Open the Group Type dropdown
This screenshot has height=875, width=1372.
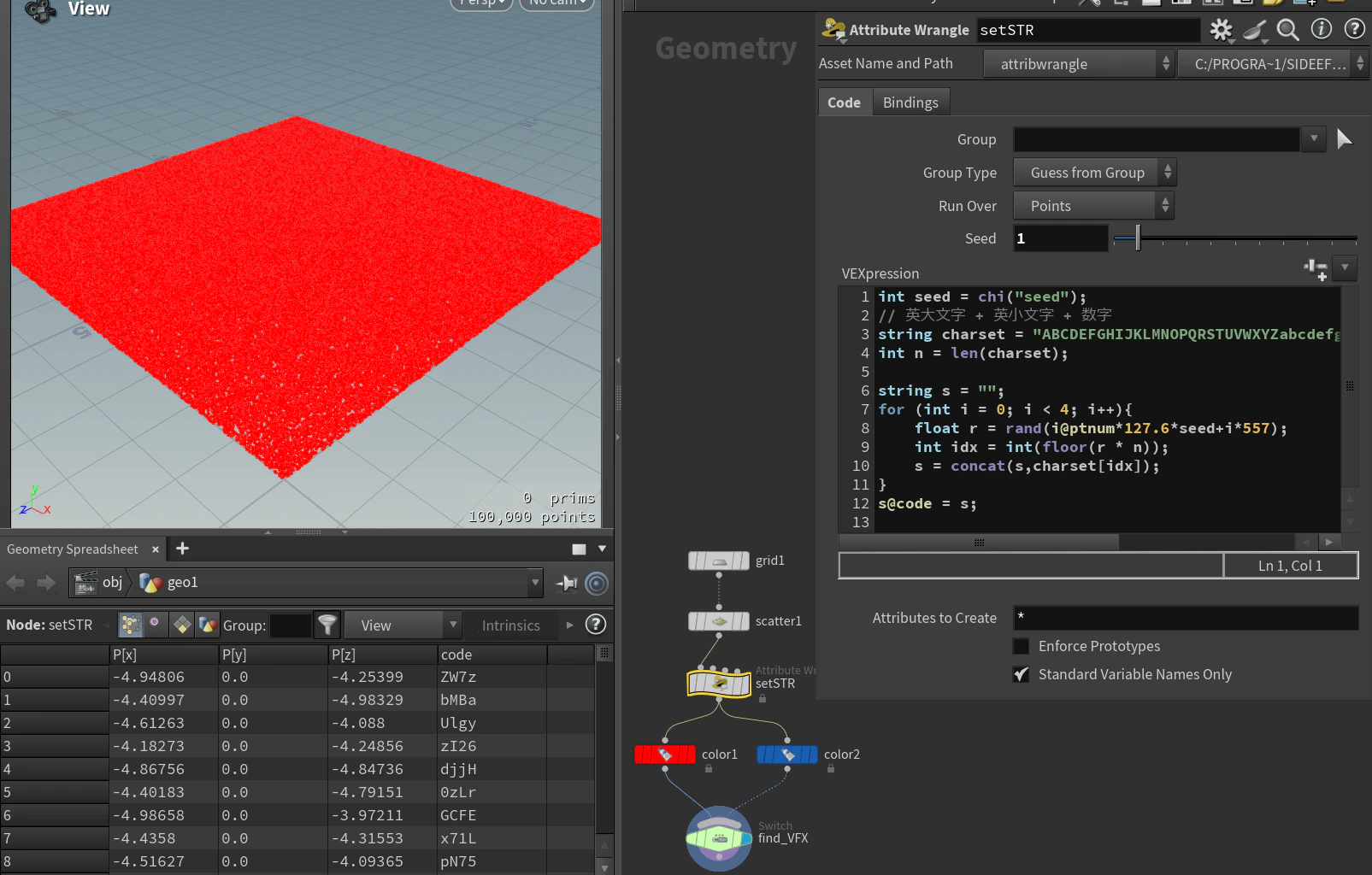tap(1095, 173)
